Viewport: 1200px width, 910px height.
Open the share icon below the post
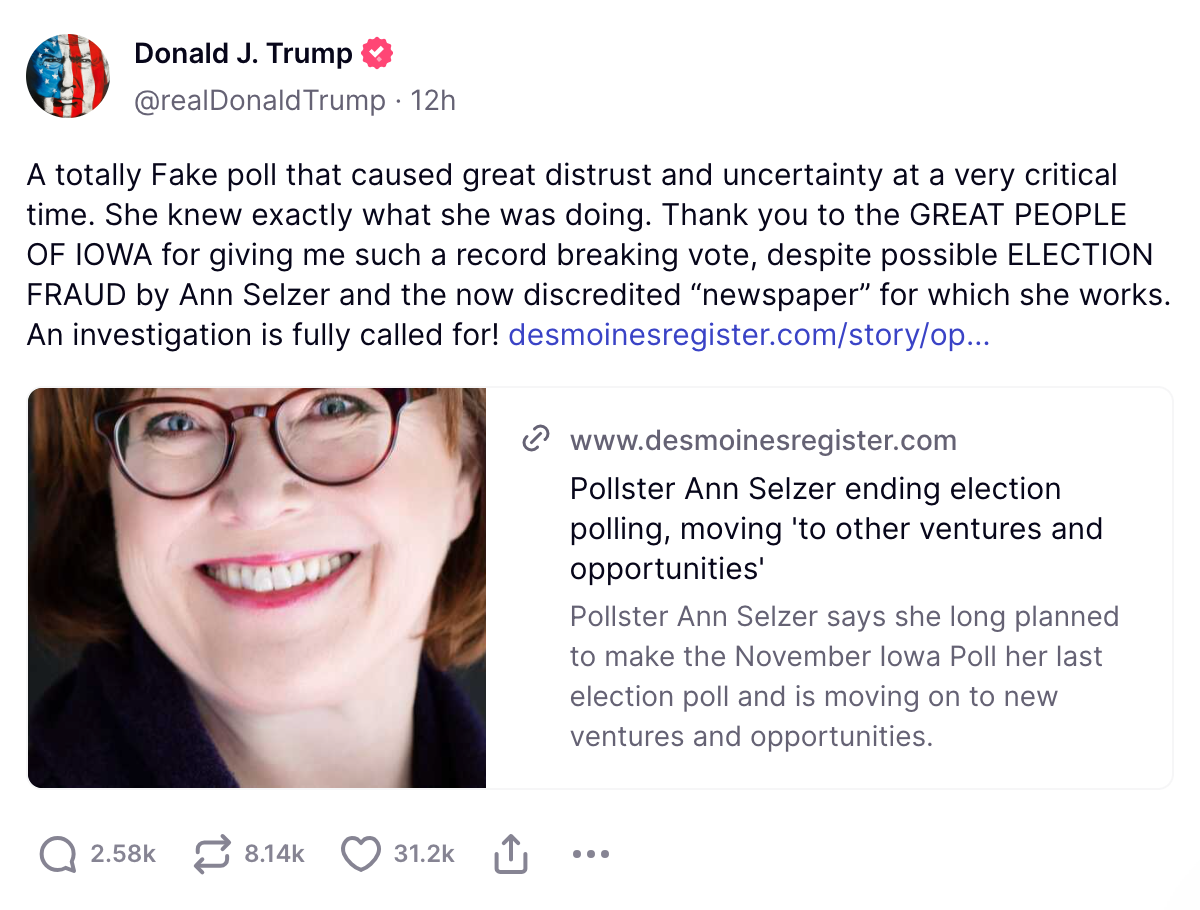point(511,854)
